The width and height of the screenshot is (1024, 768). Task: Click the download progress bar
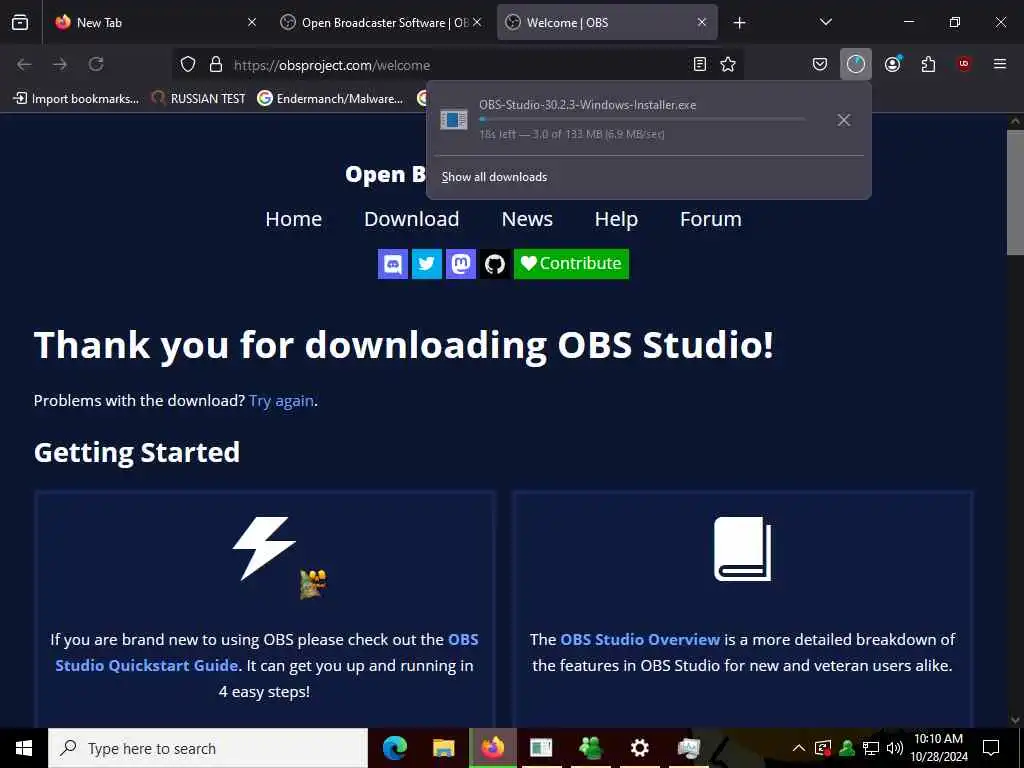click(x=642, y=120)
